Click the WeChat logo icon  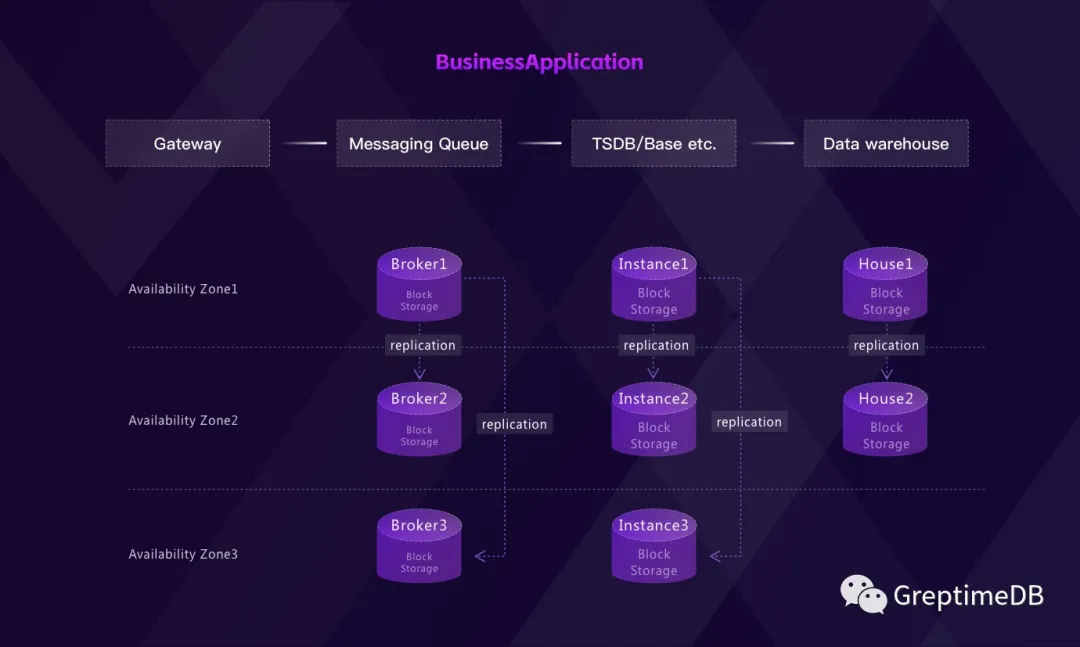click(863, 594)
